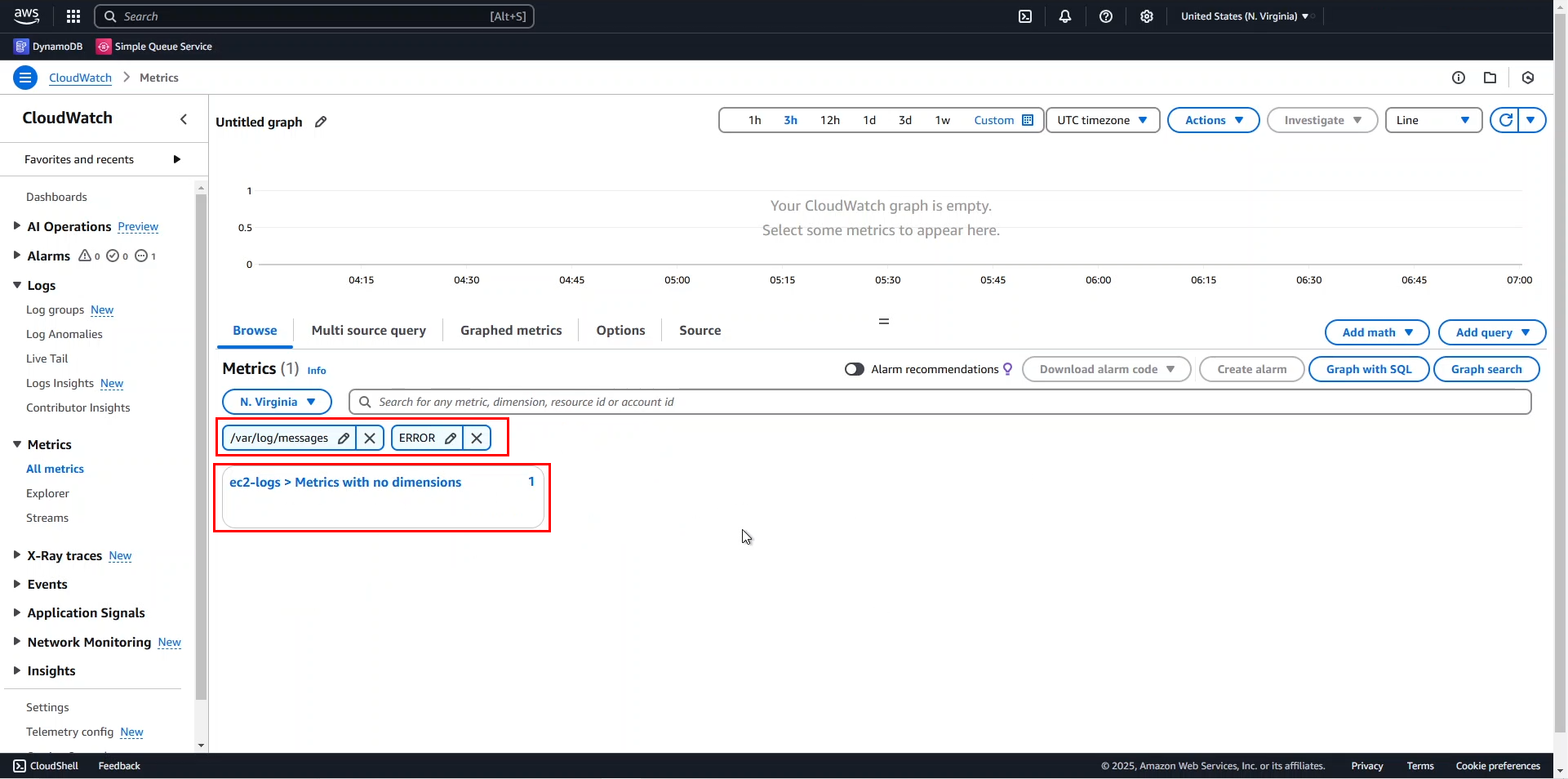Image resolution: width=1568 pixels, height=779 pixels.
Task: Click the notifications bell icon
Action: click(1065, 16)
